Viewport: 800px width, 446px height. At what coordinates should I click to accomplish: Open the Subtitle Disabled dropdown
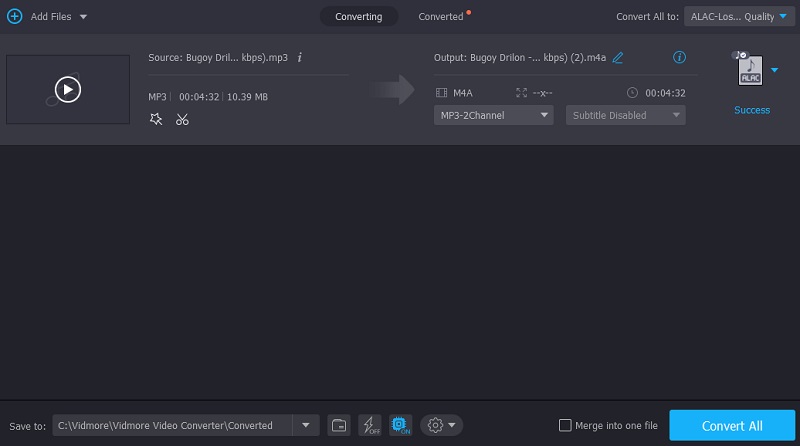tap(625, 115)
